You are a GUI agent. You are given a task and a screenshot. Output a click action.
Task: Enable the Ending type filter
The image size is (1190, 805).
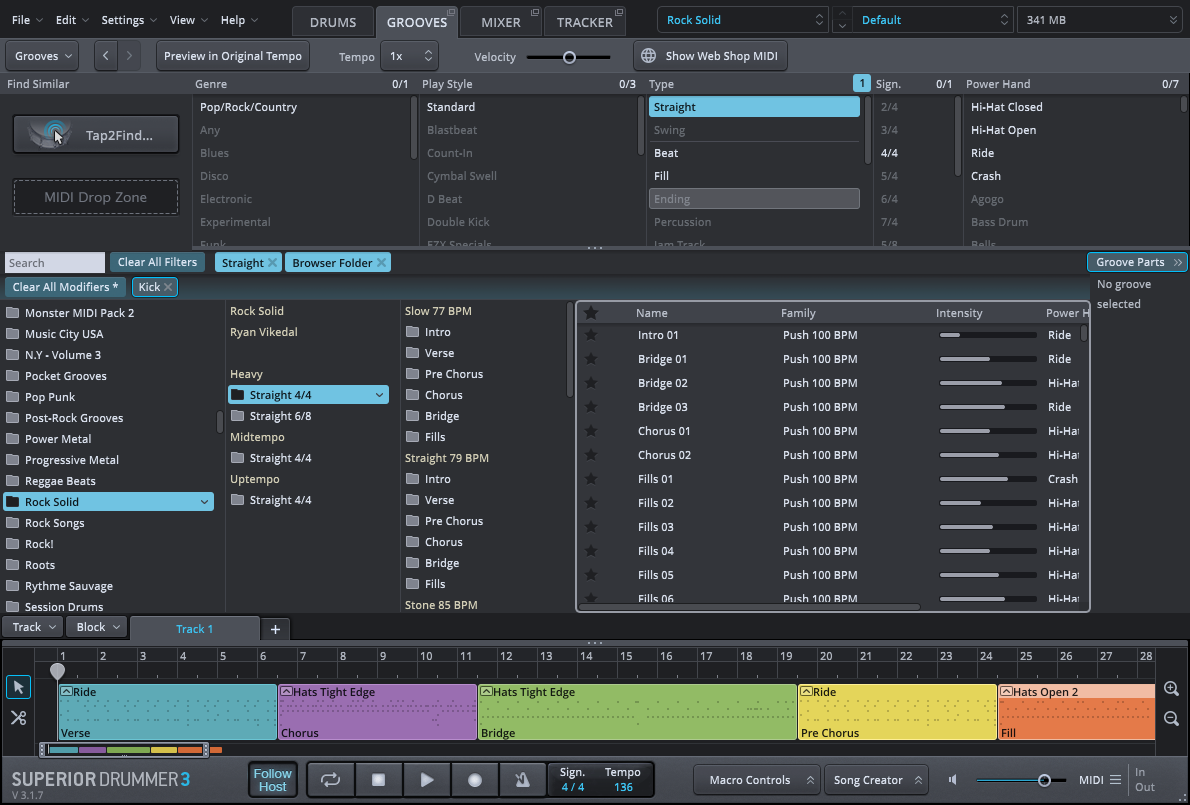coord(754,199)
